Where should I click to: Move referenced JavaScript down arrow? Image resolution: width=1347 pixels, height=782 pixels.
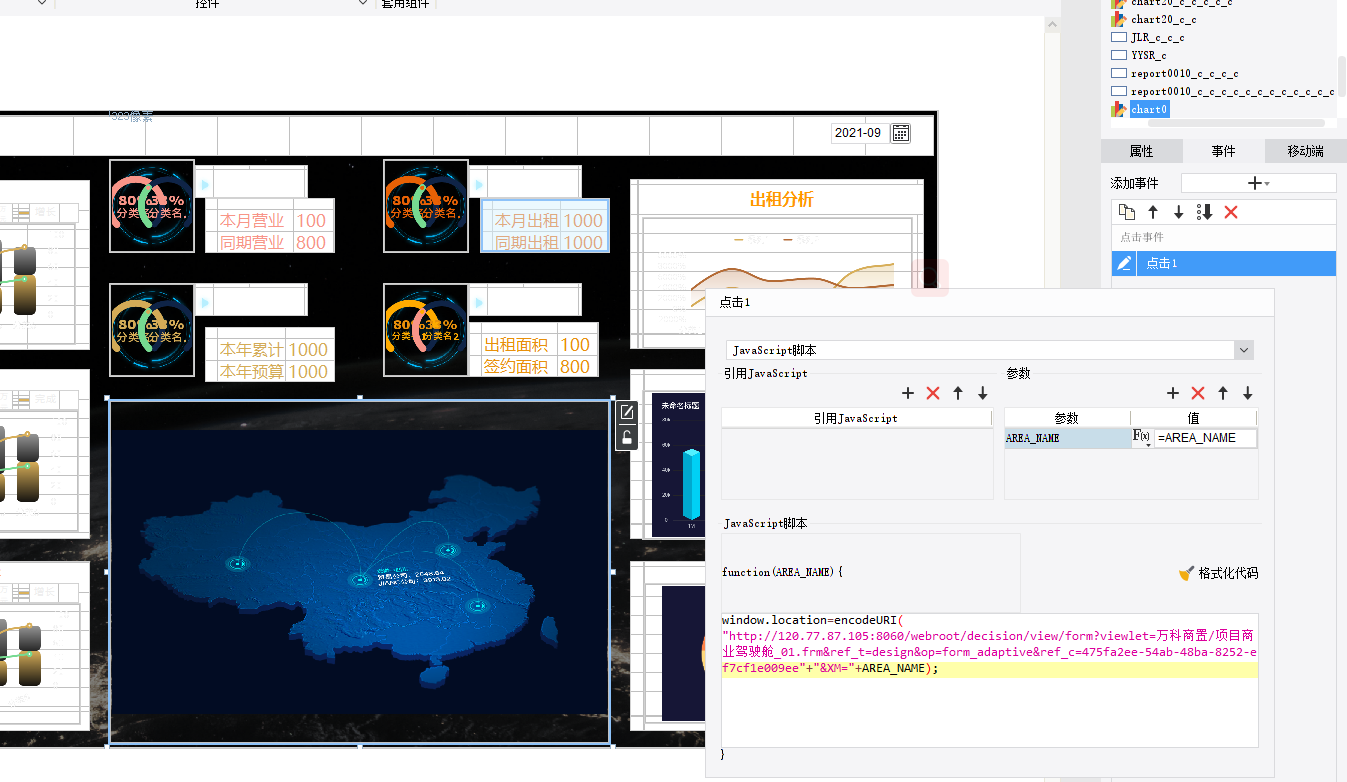pyautogui.click(x=983, y=394)
